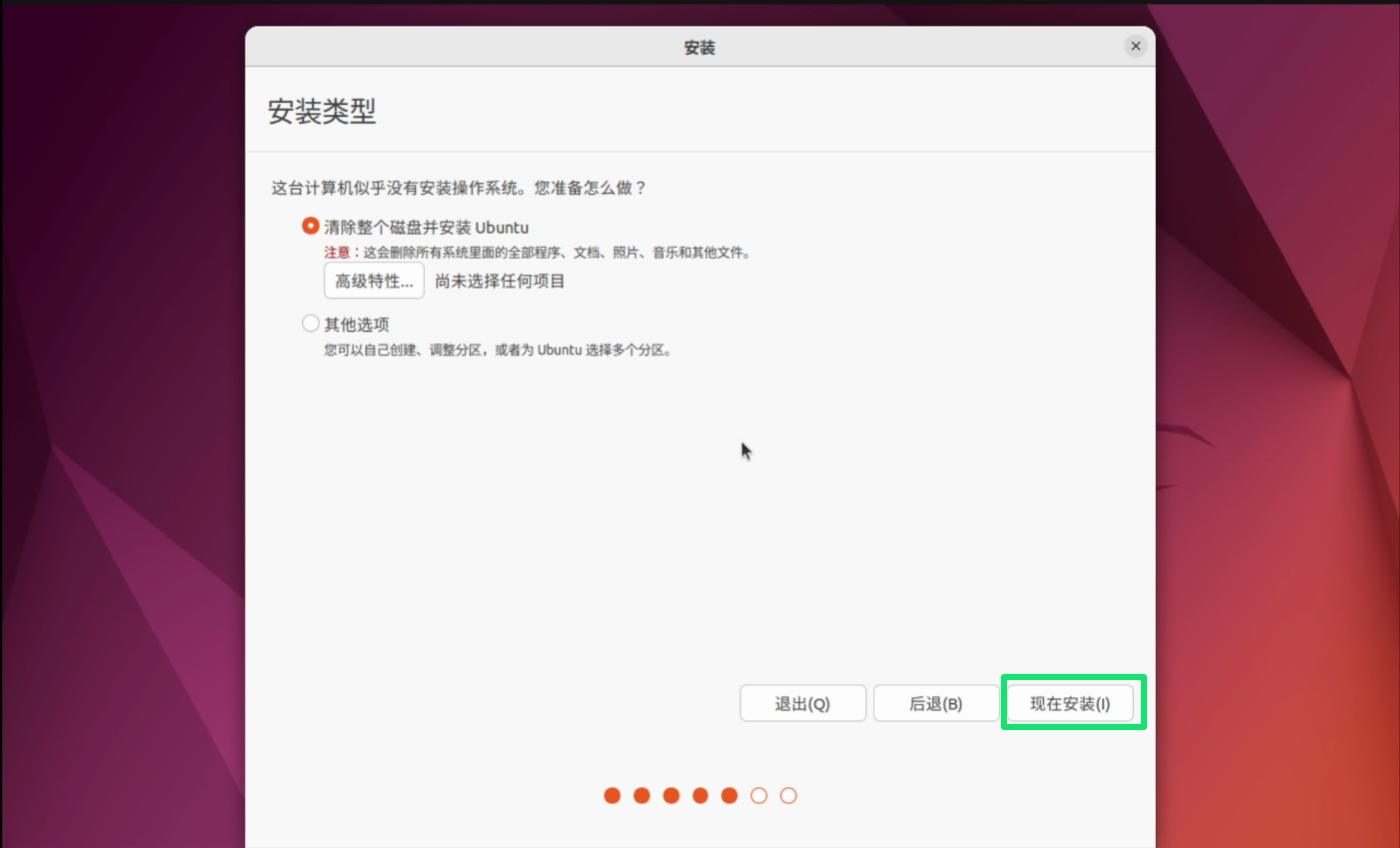Viewport: 1400px width, 848px height.
Task: Click the fourth filled progress dot
Action: tap(700, 795)
